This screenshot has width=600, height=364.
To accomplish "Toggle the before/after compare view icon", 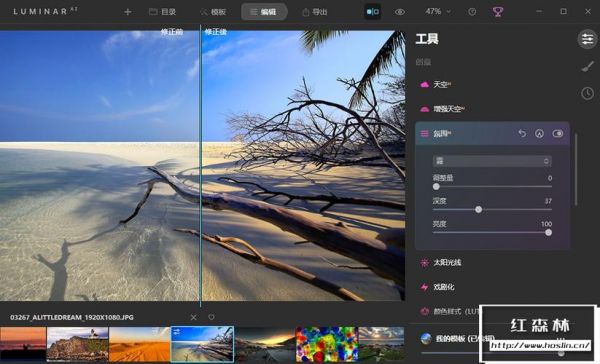I will 372,12.
